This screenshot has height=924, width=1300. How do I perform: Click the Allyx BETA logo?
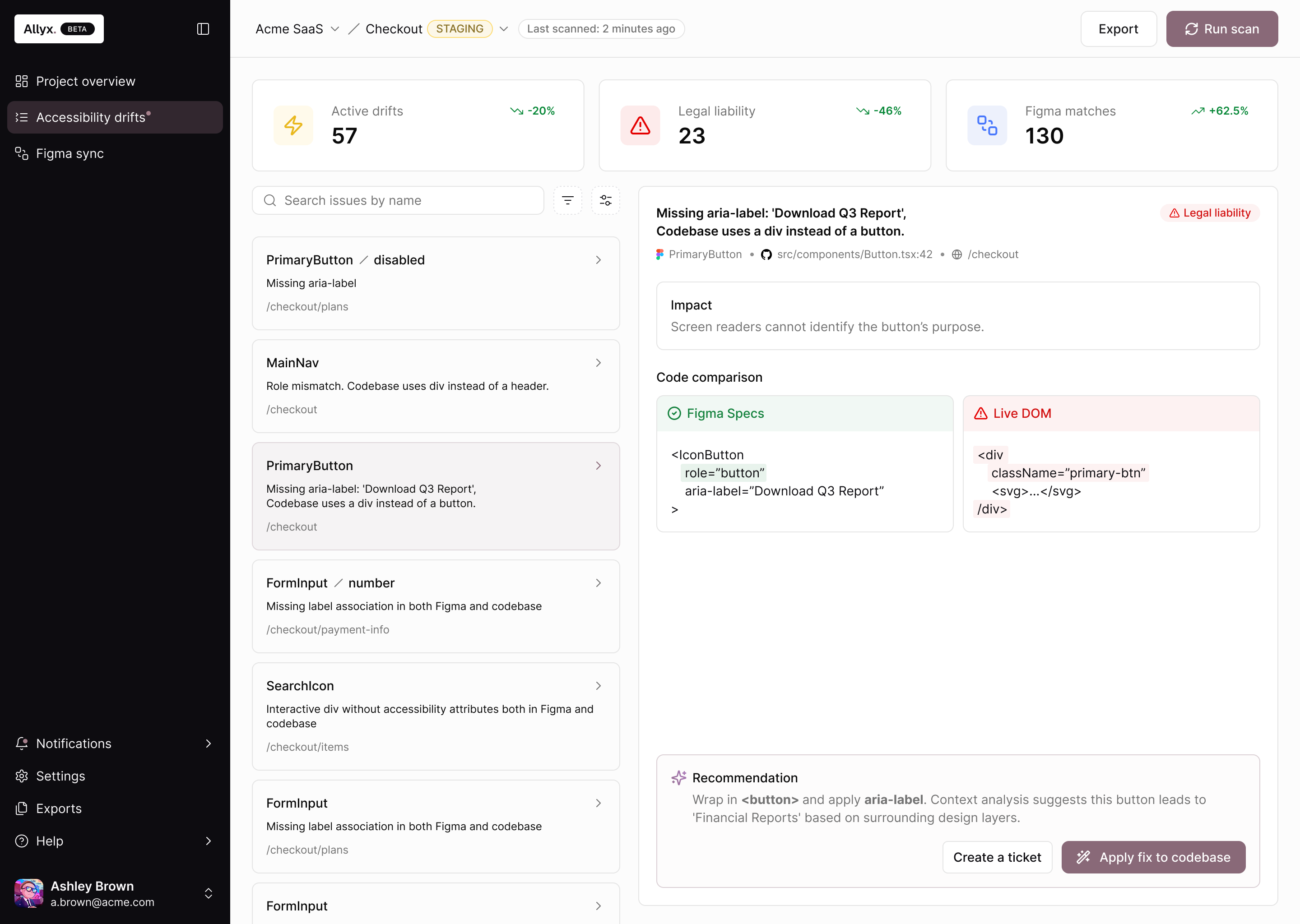[59, 29]
